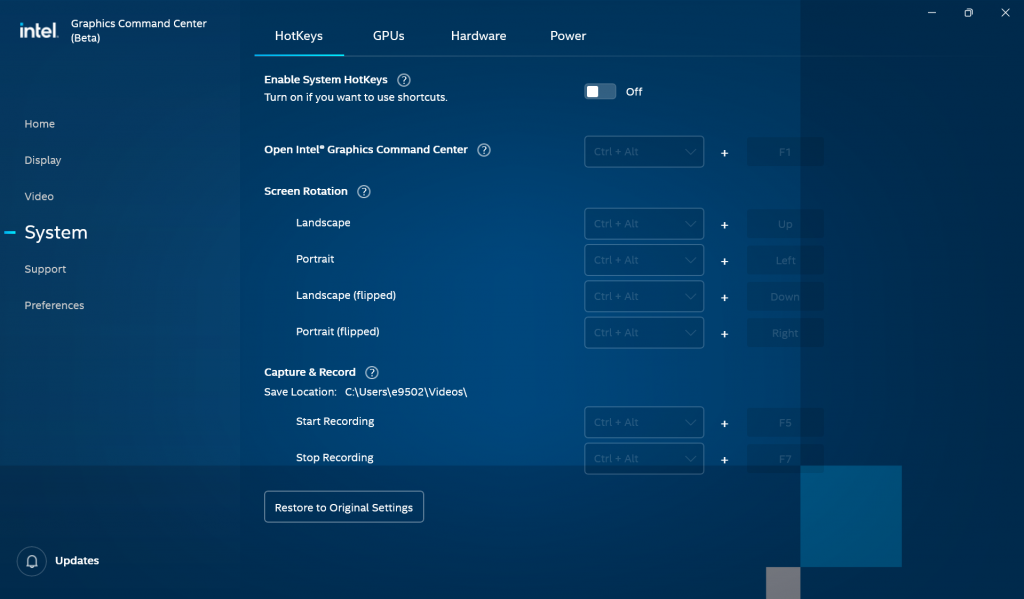1024x599 pixels.
Task: Open Preferences in the sidebar
Action: 54,305
